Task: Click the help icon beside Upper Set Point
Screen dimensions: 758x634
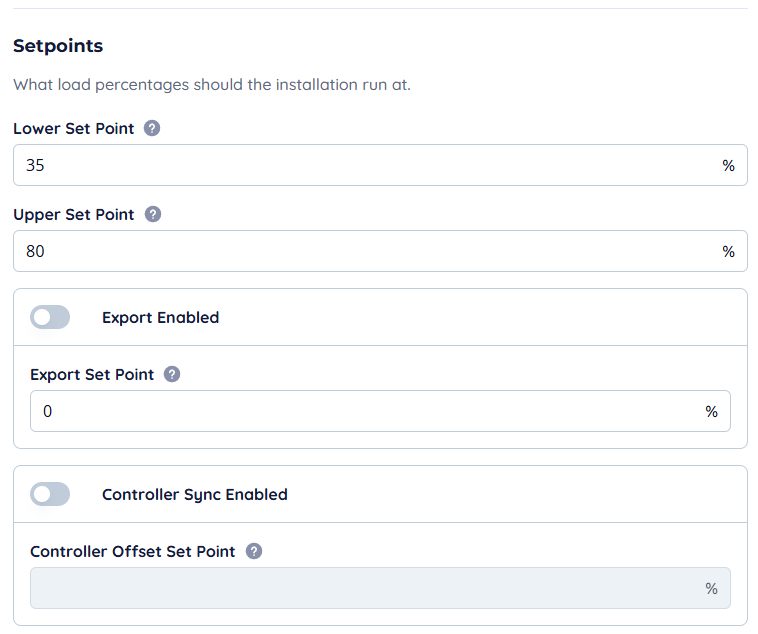Action: pos(153,215)
